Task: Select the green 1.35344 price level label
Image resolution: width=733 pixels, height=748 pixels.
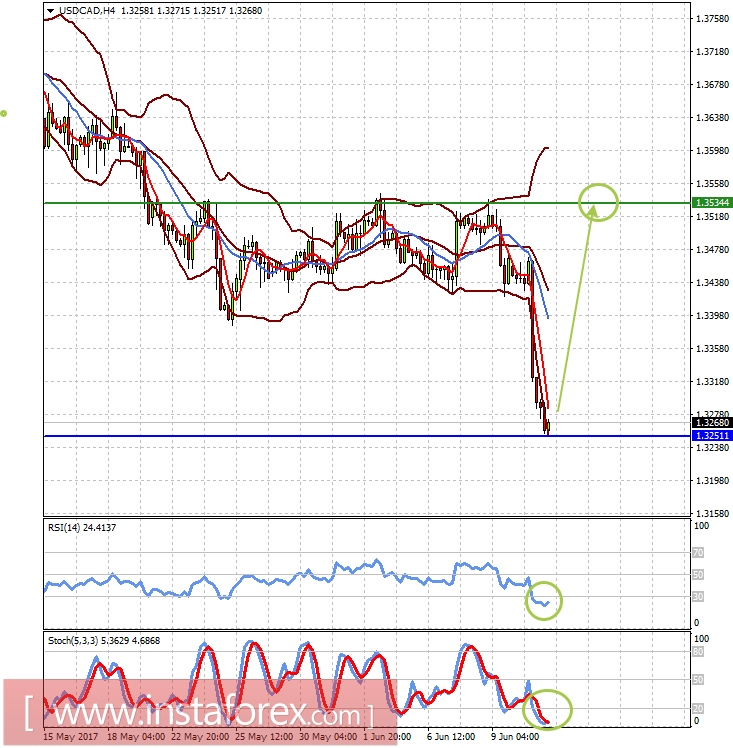Action: pyautogui.click(x=712, y=203)
